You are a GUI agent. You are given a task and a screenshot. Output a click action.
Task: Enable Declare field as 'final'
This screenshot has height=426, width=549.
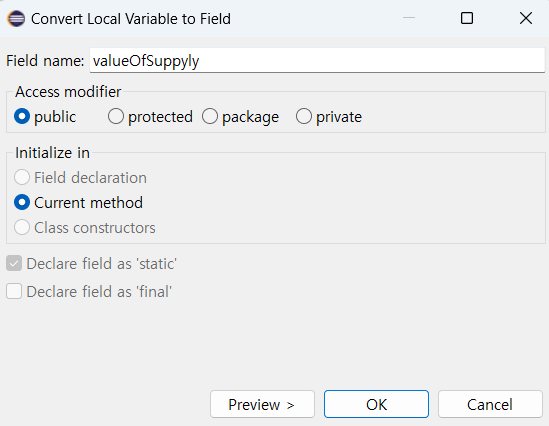point(89,291)
